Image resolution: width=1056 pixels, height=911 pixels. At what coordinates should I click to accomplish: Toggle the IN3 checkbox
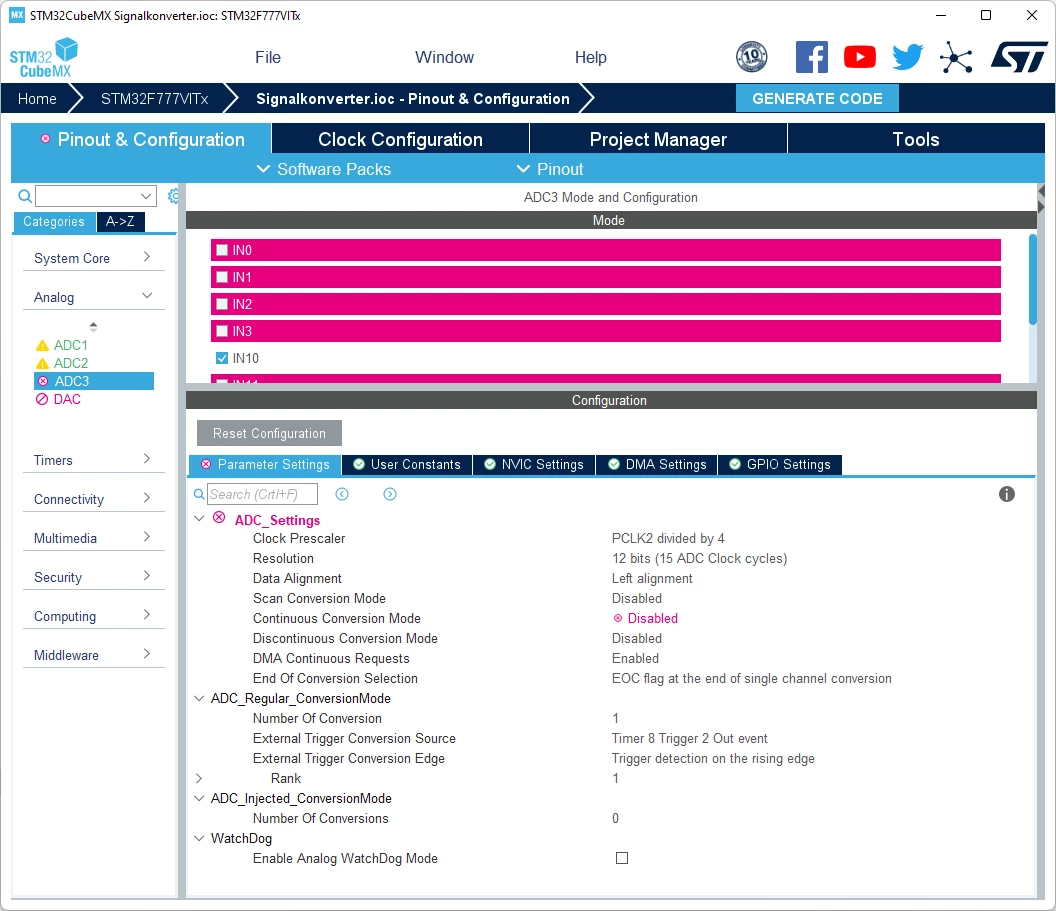click(x=222, y=331)
